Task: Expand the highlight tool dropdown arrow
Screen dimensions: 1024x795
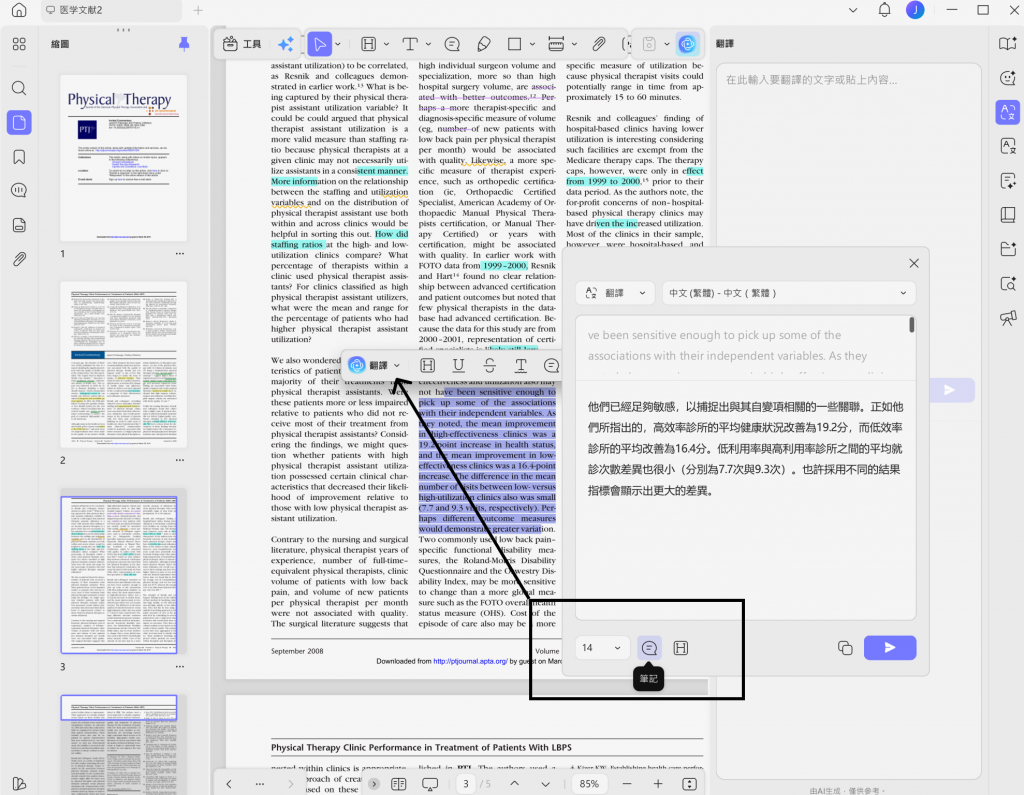Action: point(386,44)
